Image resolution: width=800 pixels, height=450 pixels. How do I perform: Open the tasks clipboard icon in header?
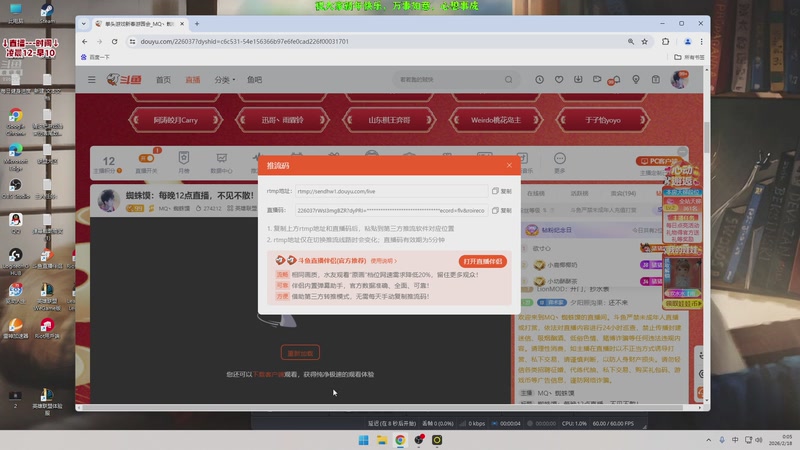tap(656, 80)
